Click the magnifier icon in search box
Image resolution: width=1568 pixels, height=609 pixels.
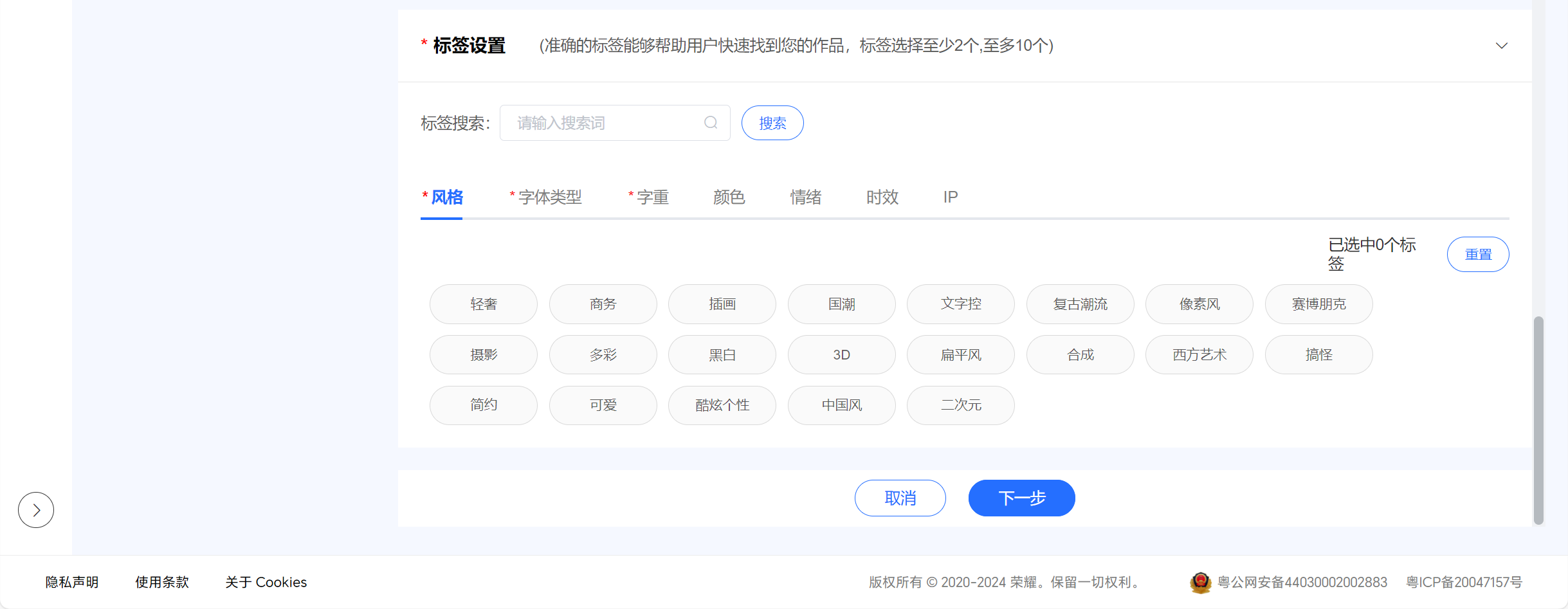710,123
